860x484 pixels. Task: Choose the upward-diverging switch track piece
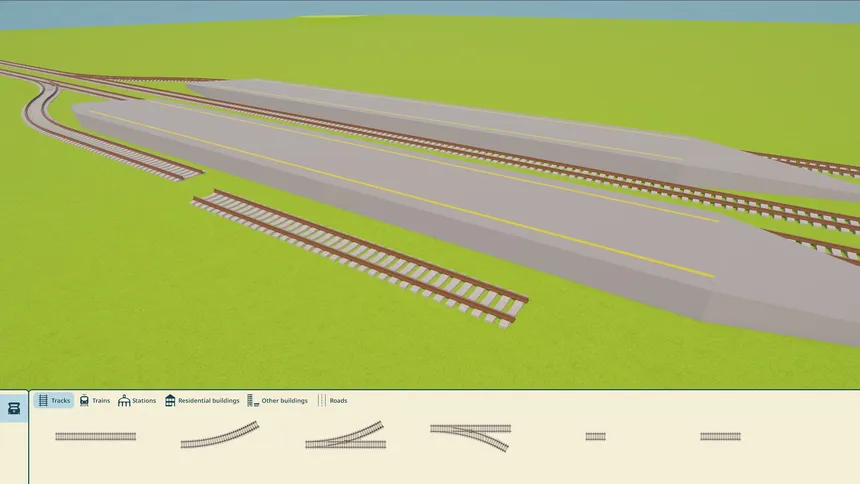(x=345, y=436)
